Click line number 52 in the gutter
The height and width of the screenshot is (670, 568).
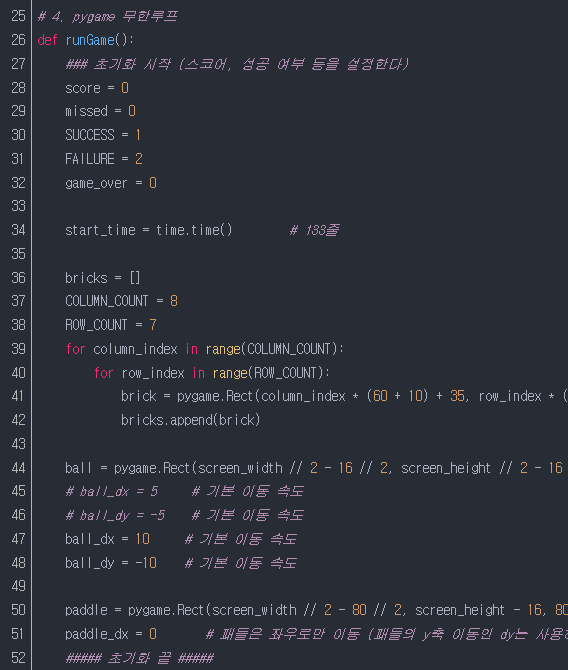pos(18,658)
